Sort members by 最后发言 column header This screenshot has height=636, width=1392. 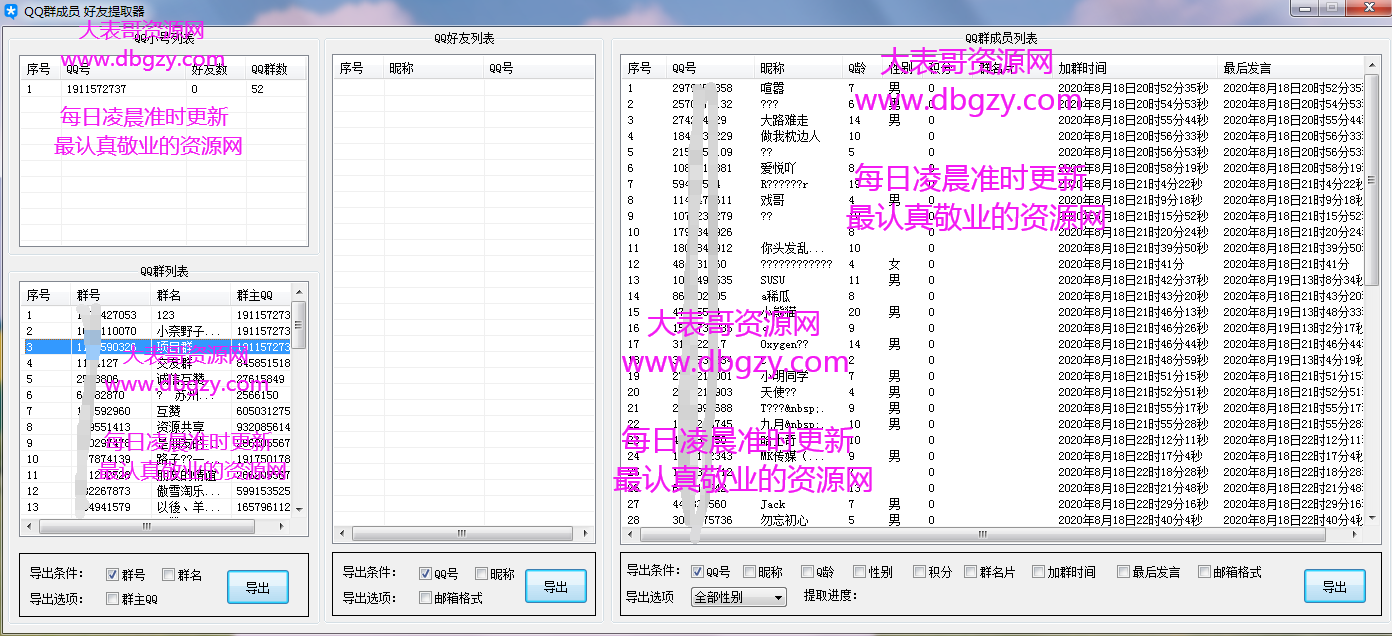[x=1247, y=68]
